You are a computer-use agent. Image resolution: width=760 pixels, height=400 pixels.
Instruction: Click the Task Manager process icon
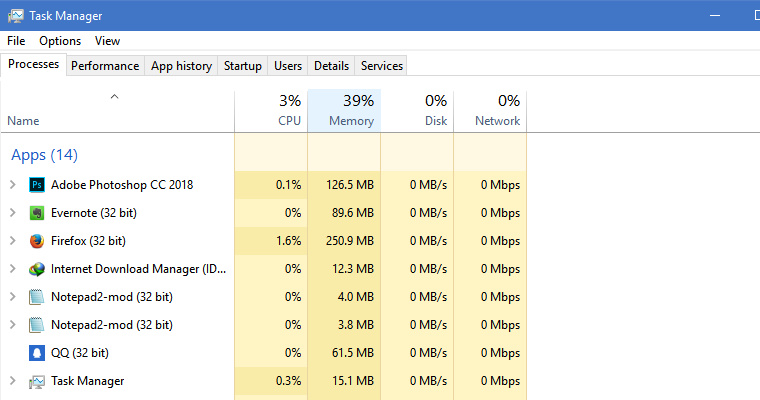[37, 381]
